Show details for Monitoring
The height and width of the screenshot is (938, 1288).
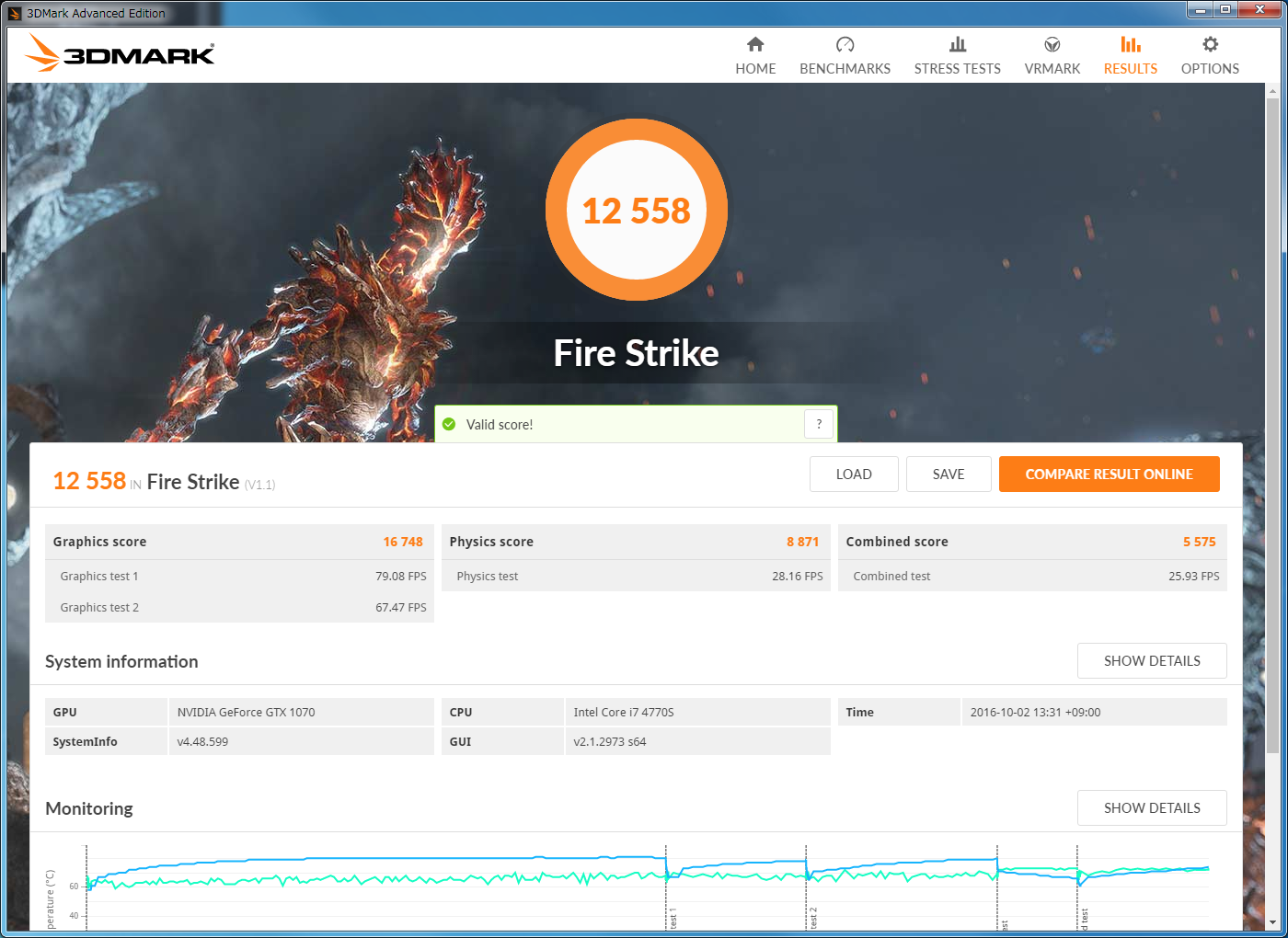(1152, 808)
